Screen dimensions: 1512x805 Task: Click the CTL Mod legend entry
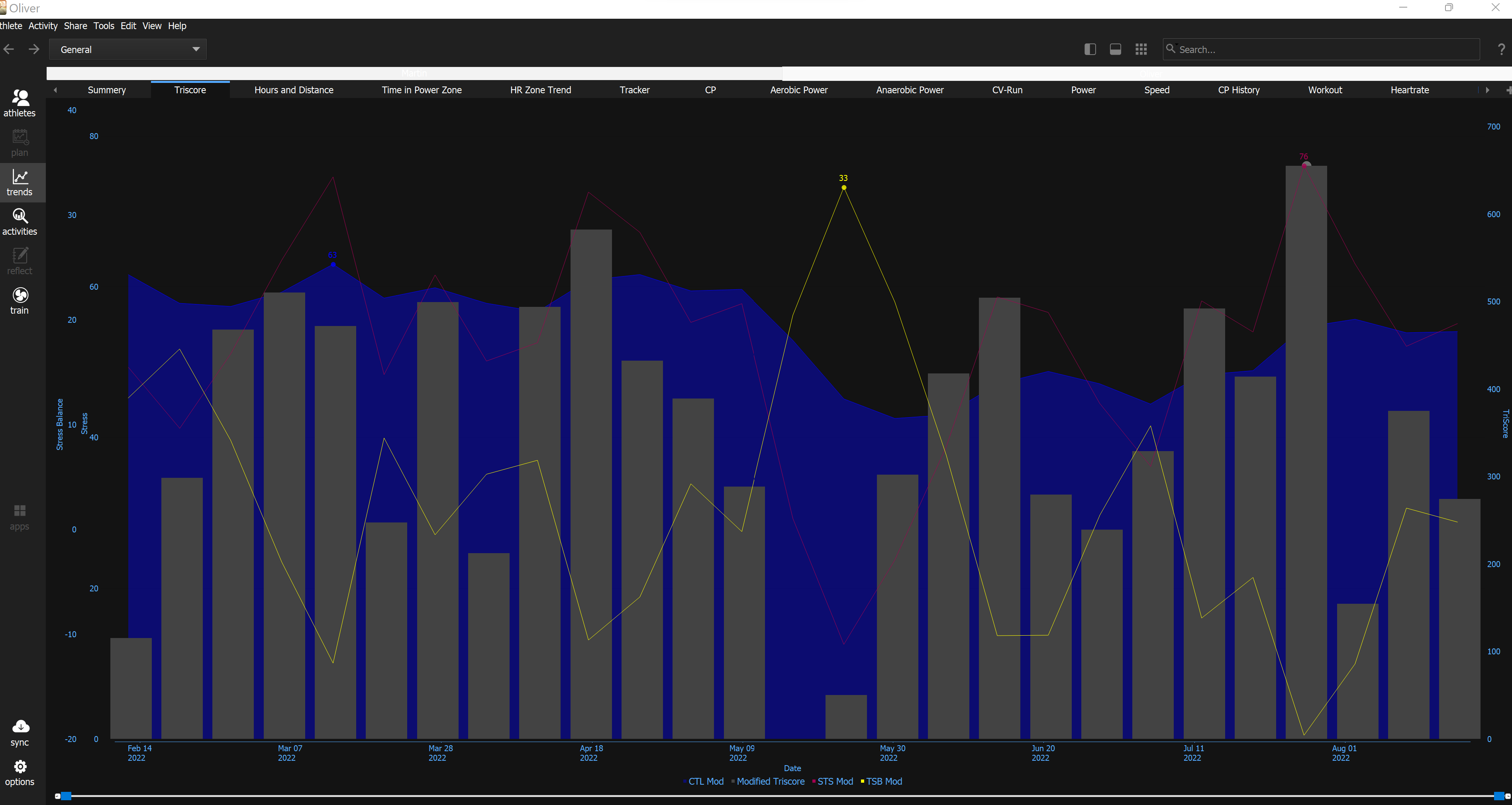pyautogui.click(x=705, y=781)
